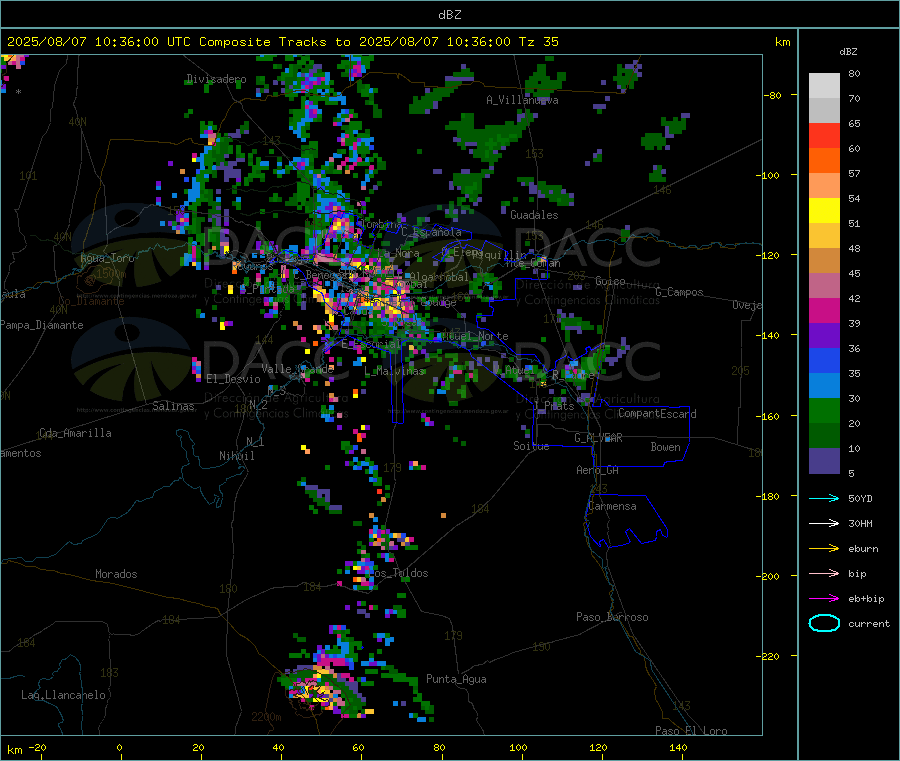Screen dimensions: 900x761
Task: Click the storm cell near Punta_Agua
Action: pyautogui.click(x=324, y=692)
